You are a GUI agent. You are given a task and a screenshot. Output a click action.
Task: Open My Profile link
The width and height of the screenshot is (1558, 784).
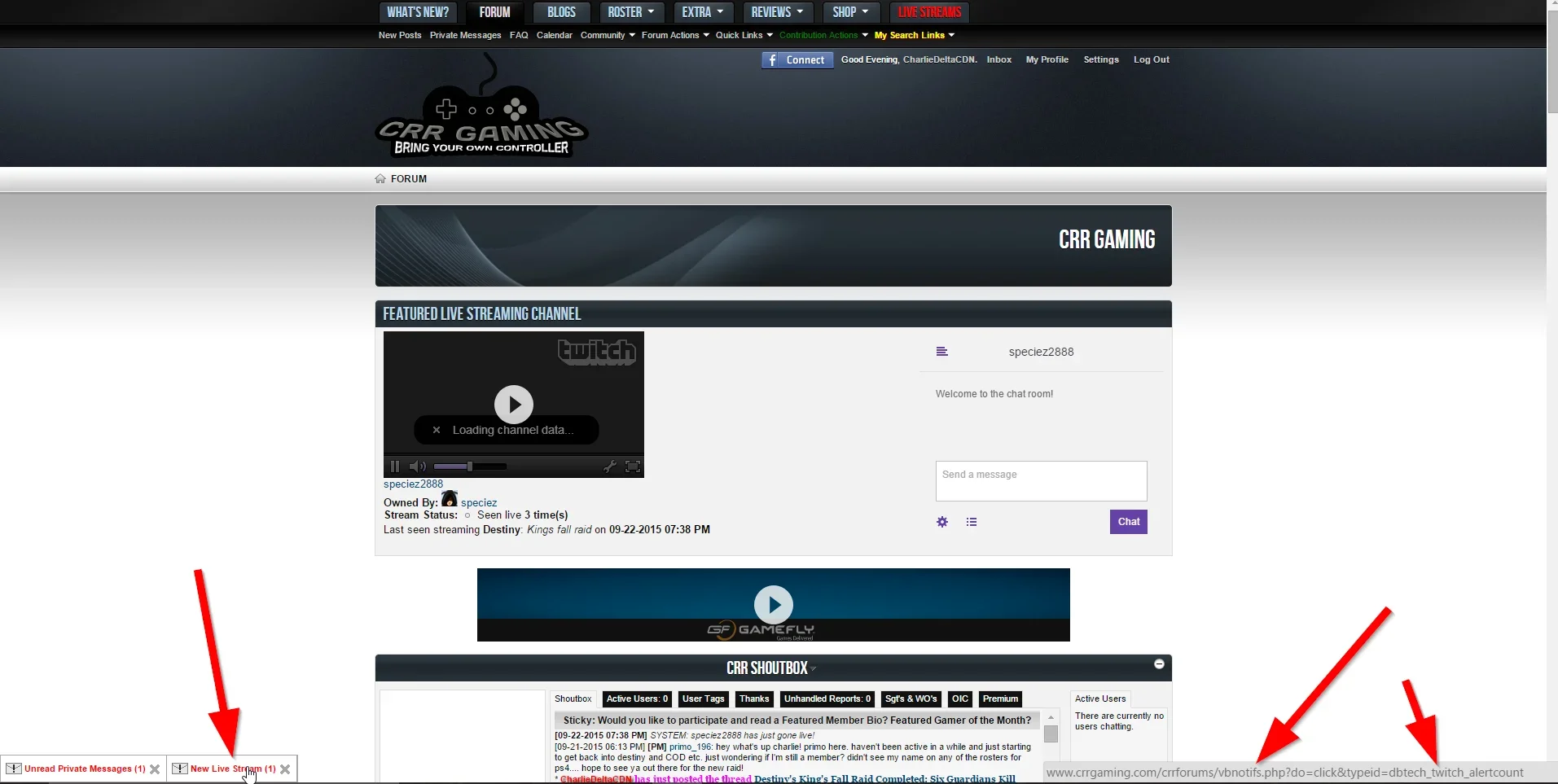pos(1047,59)
